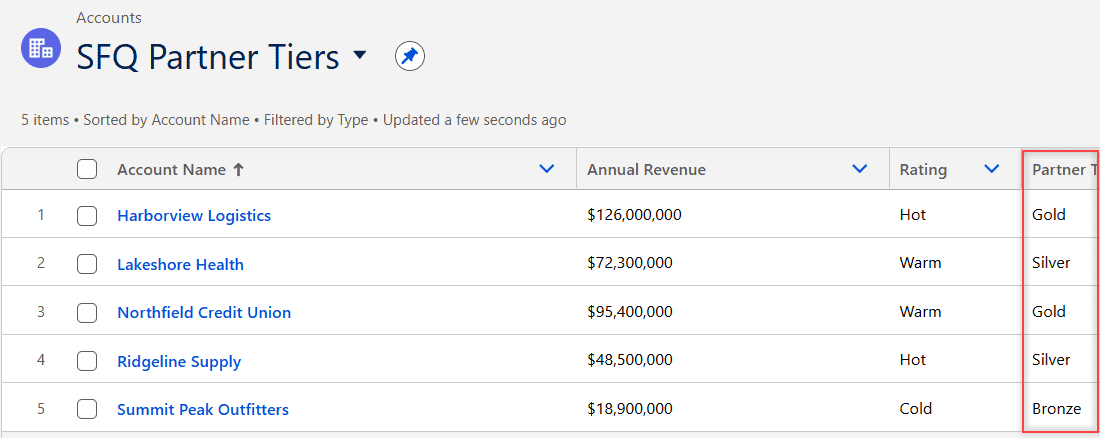Select the $18,900,000 revenue cell
The image size is (1100, 438).
pyautogui.click(x=630, y=409)
